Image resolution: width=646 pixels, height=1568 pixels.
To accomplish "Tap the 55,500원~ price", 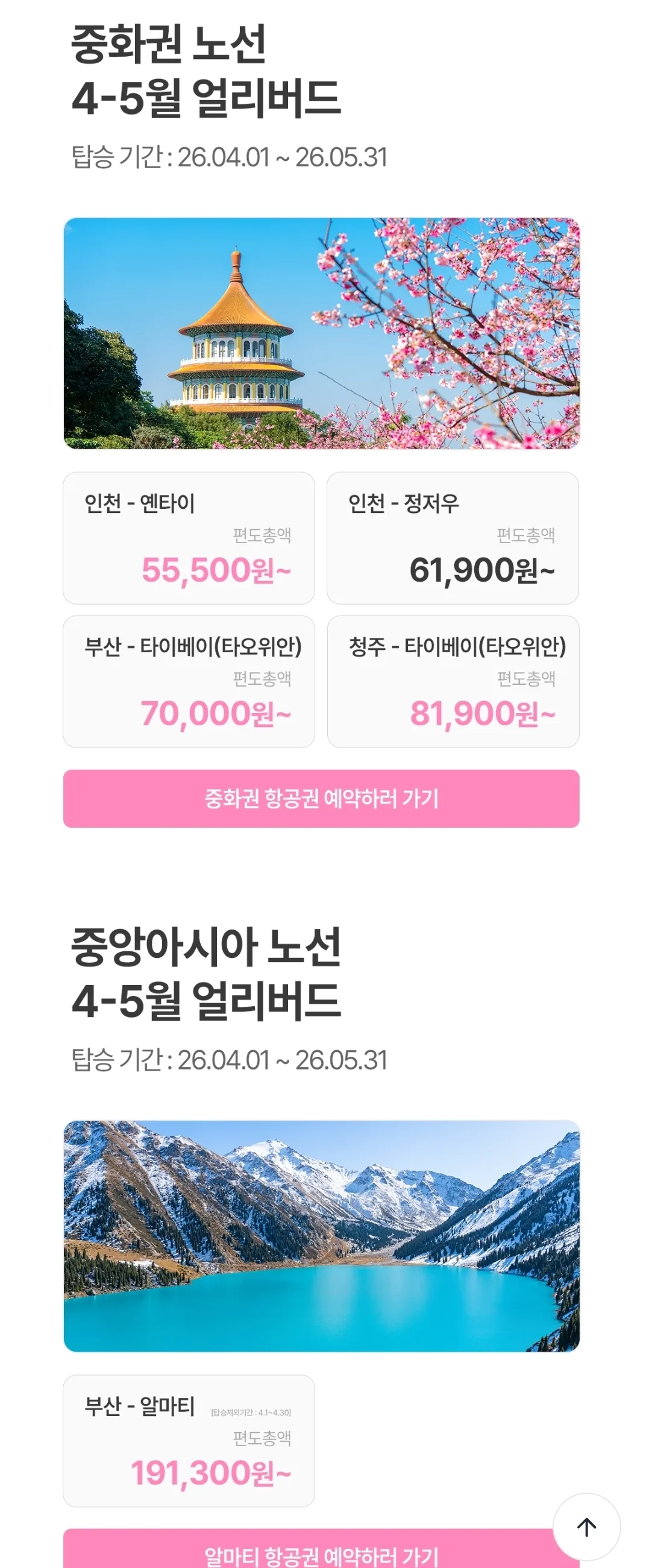I will [216, 570].
